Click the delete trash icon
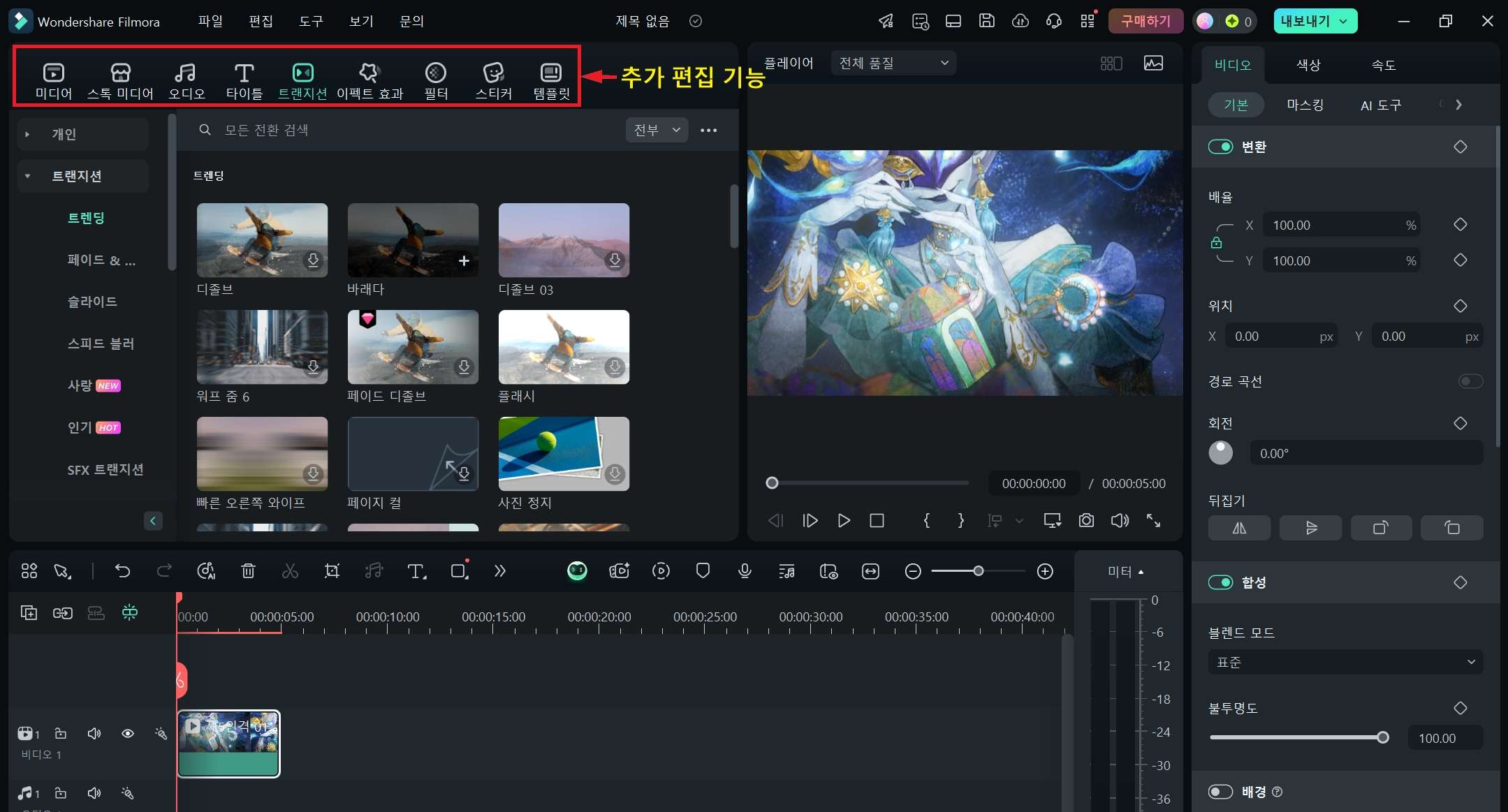Screen dimensions: 1508x812 [248, 571]
